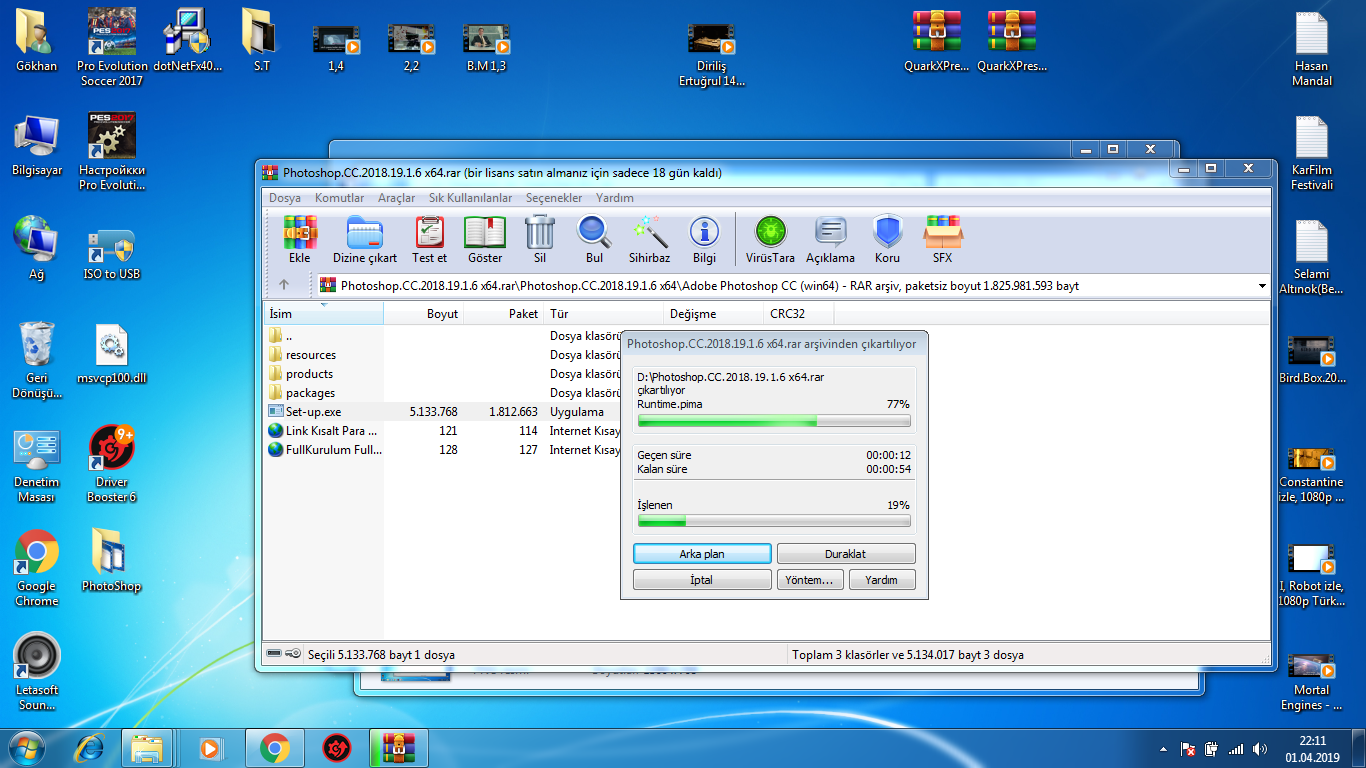The image size is (1366, 768).
Task: Click the Duraklat pause button
Action: click(x=846, y=554)
